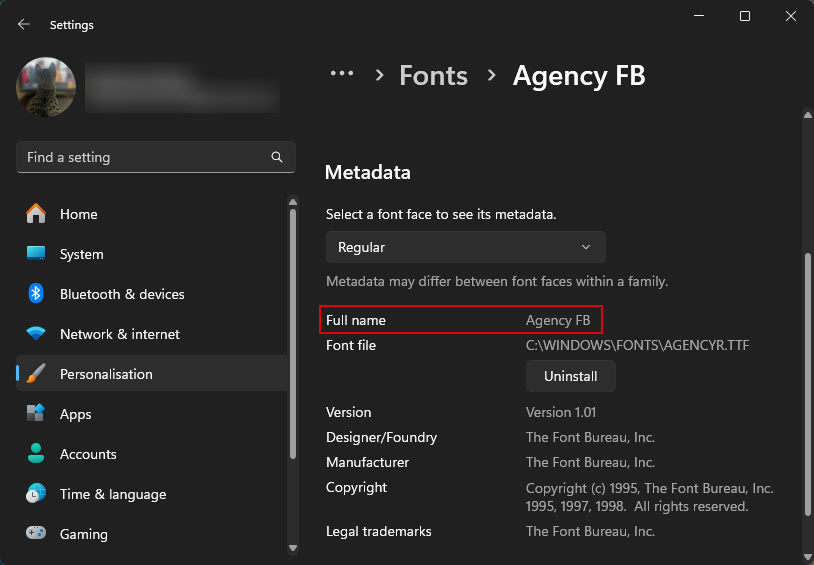
Task: Maximize the Settings window
Action: point(745,16)
